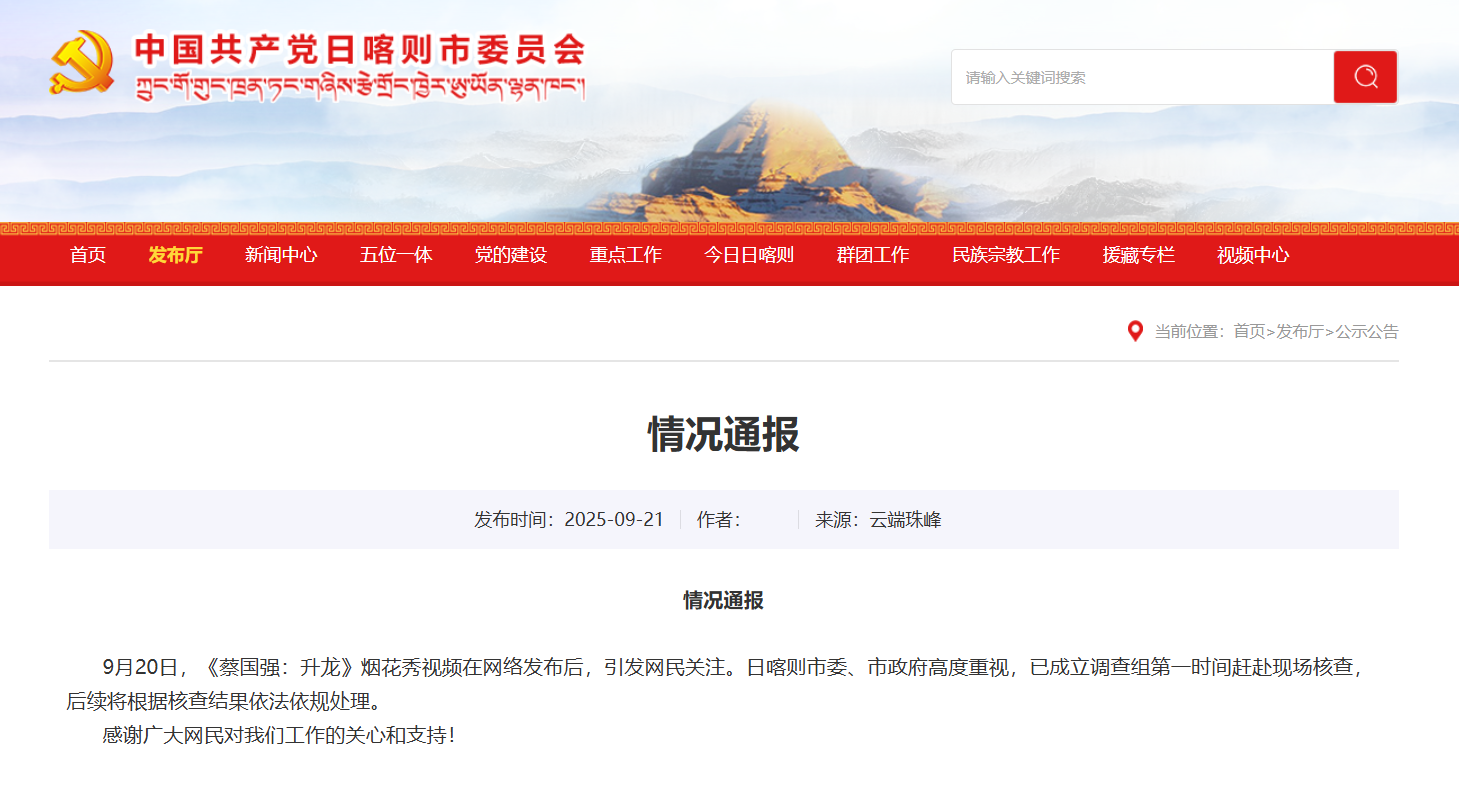Click the 中国共产党日喀则市委员会 site title

click(359, 50)
